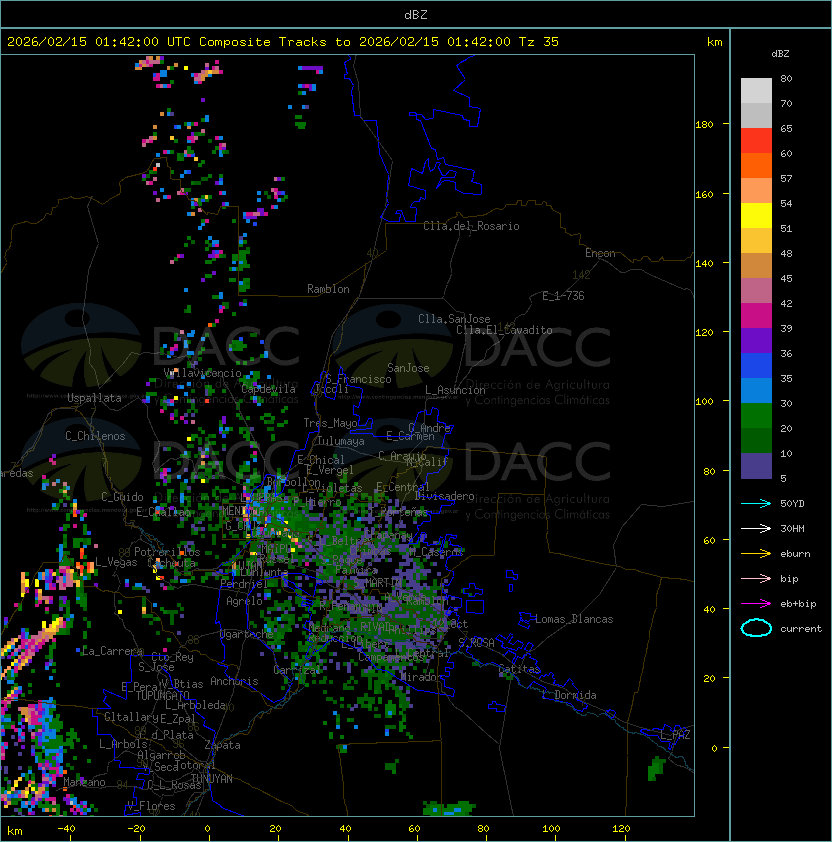Click the 'Ramblon' map label
This screenshot has height=842, width=832.
point(328,289)
